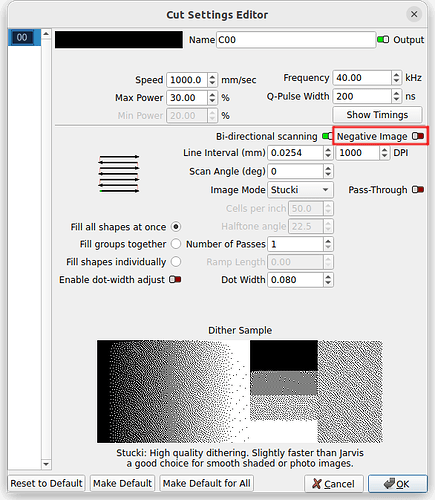Click Make Default for All
This screenshot has width=435, height=500.
pos(207,483)
